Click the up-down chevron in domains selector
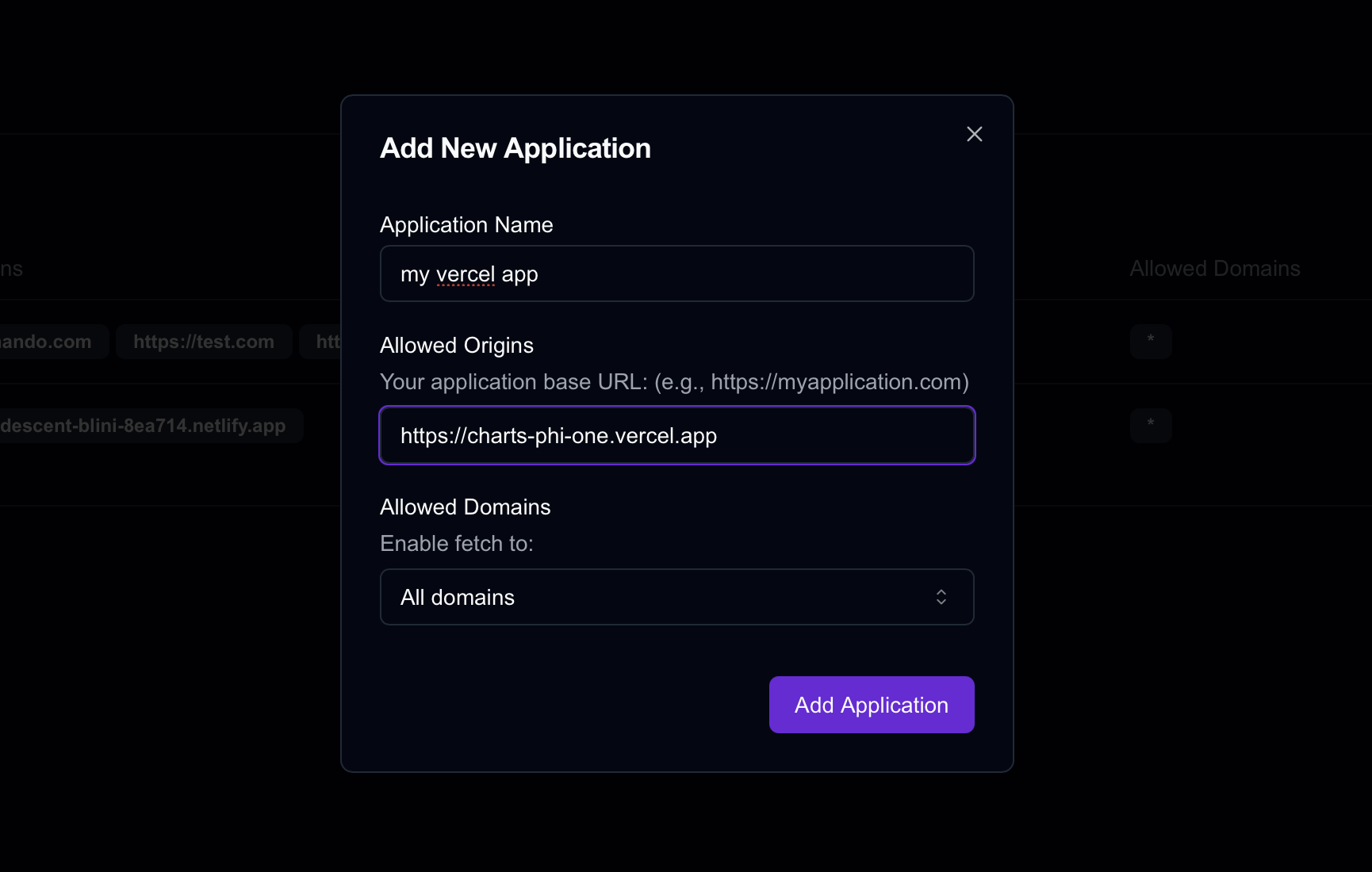Viewport: 1372px width, 872px height. (x=941, y=597)
